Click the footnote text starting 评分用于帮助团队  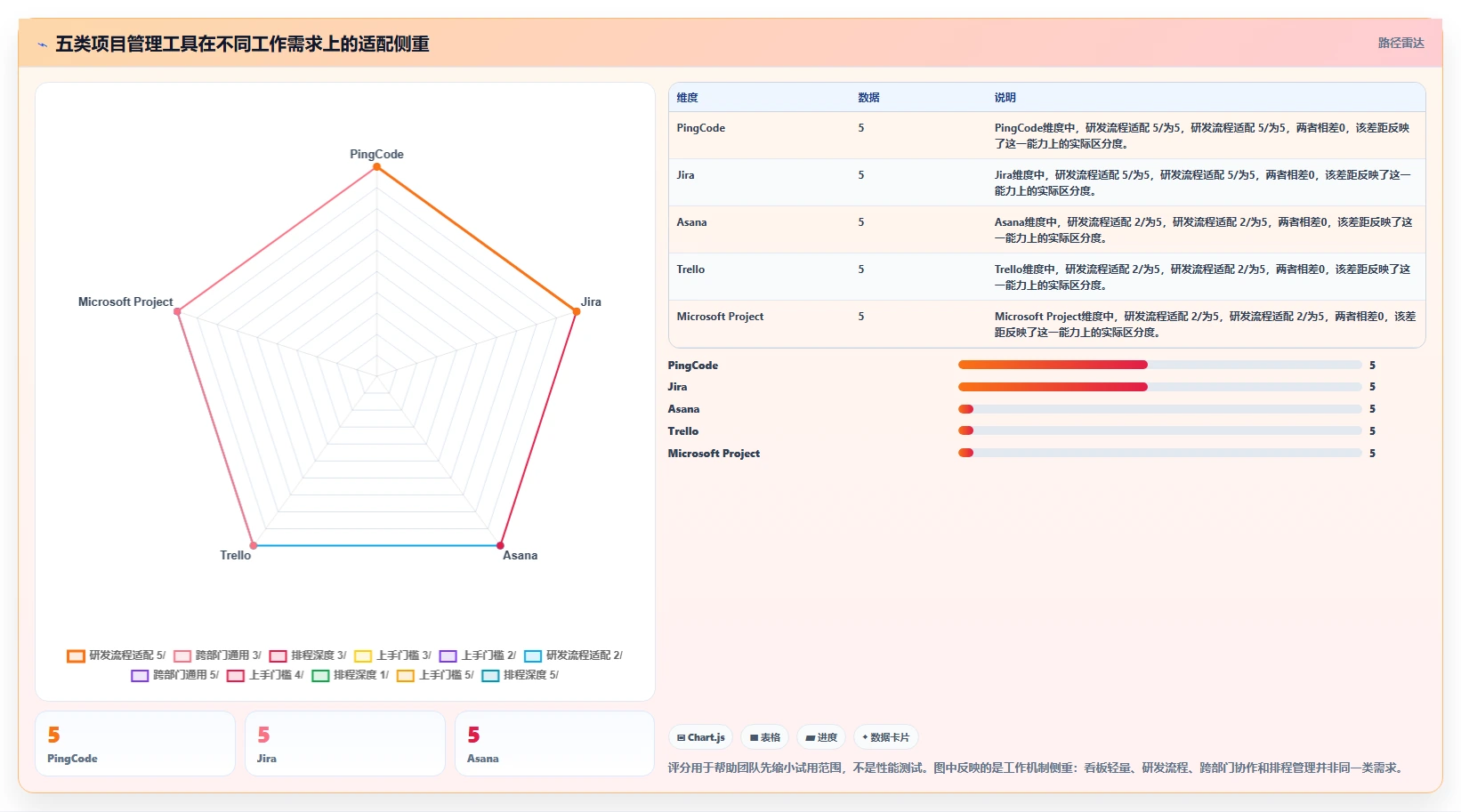tap(1037, 768)
